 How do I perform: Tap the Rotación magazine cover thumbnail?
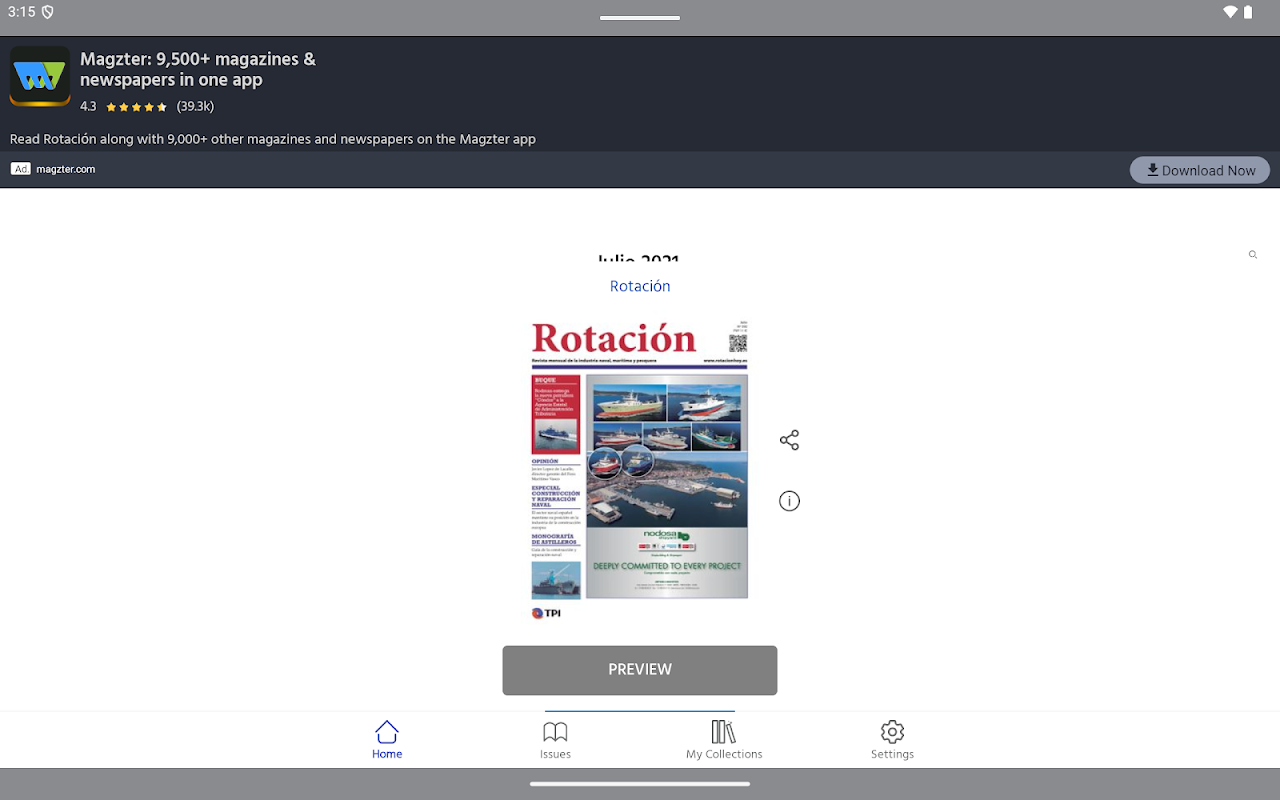pos(640,470)
